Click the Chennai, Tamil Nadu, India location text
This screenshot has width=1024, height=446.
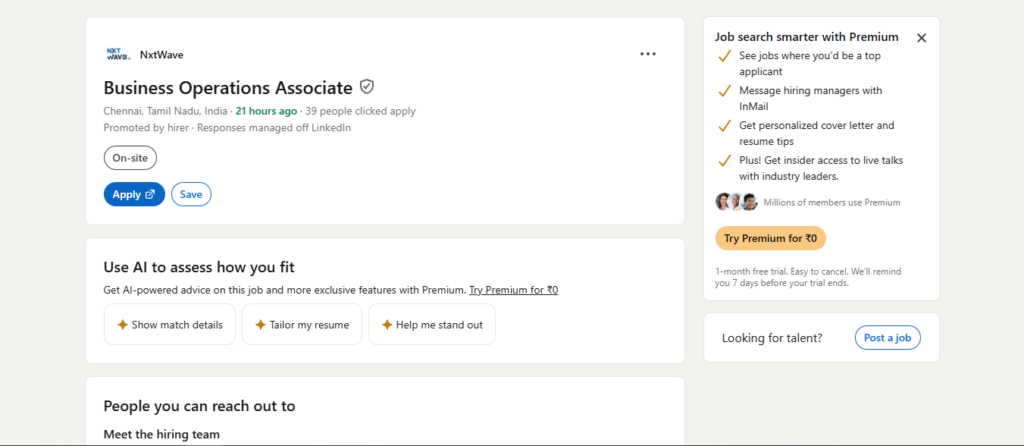pyautogui.click(x=165, y=111)
